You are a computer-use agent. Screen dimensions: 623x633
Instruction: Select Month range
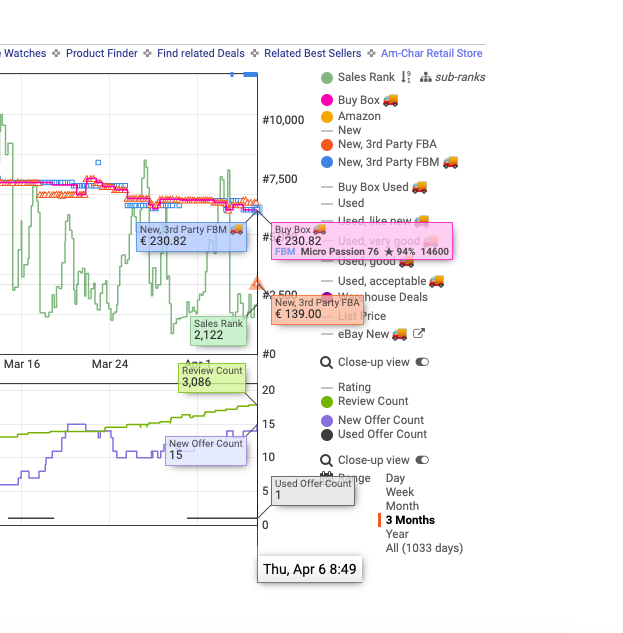pos(402,506)
